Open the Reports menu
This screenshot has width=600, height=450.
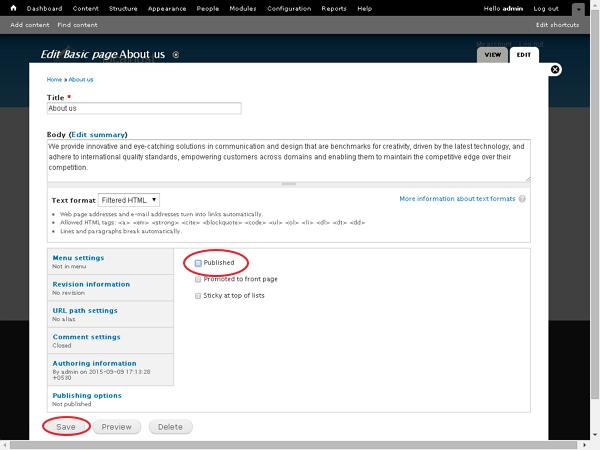click(334, 8)
